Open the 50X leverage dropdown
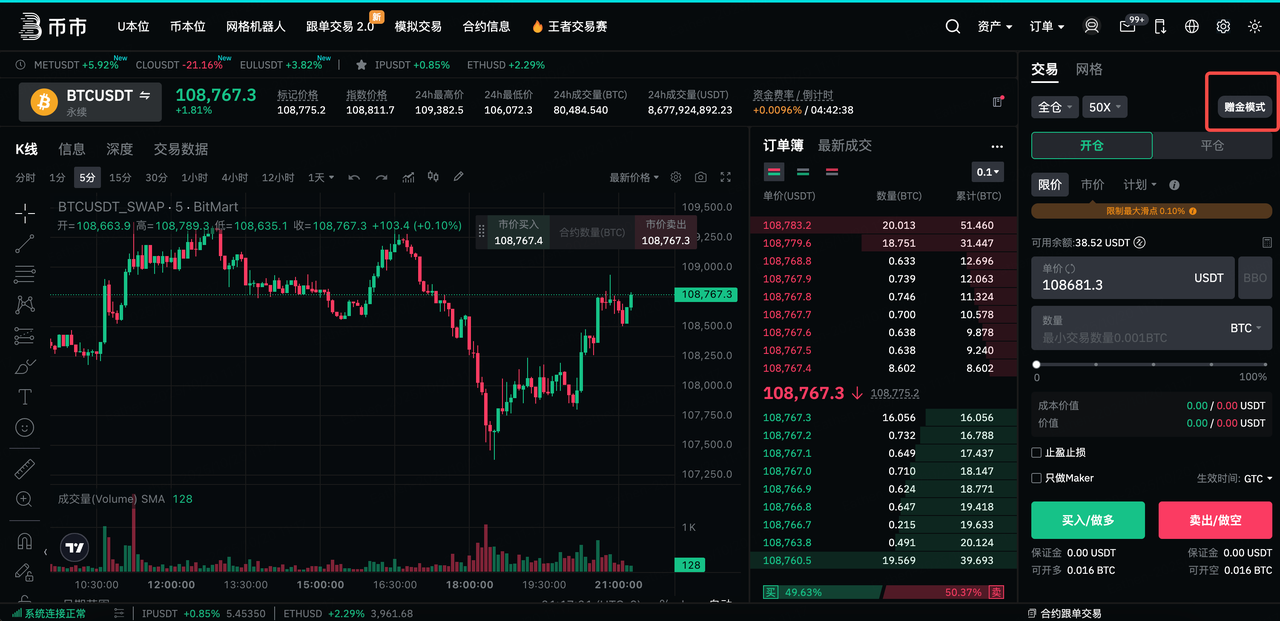This screenshot has width=1280, height=621. click(x=1105, y=107)
